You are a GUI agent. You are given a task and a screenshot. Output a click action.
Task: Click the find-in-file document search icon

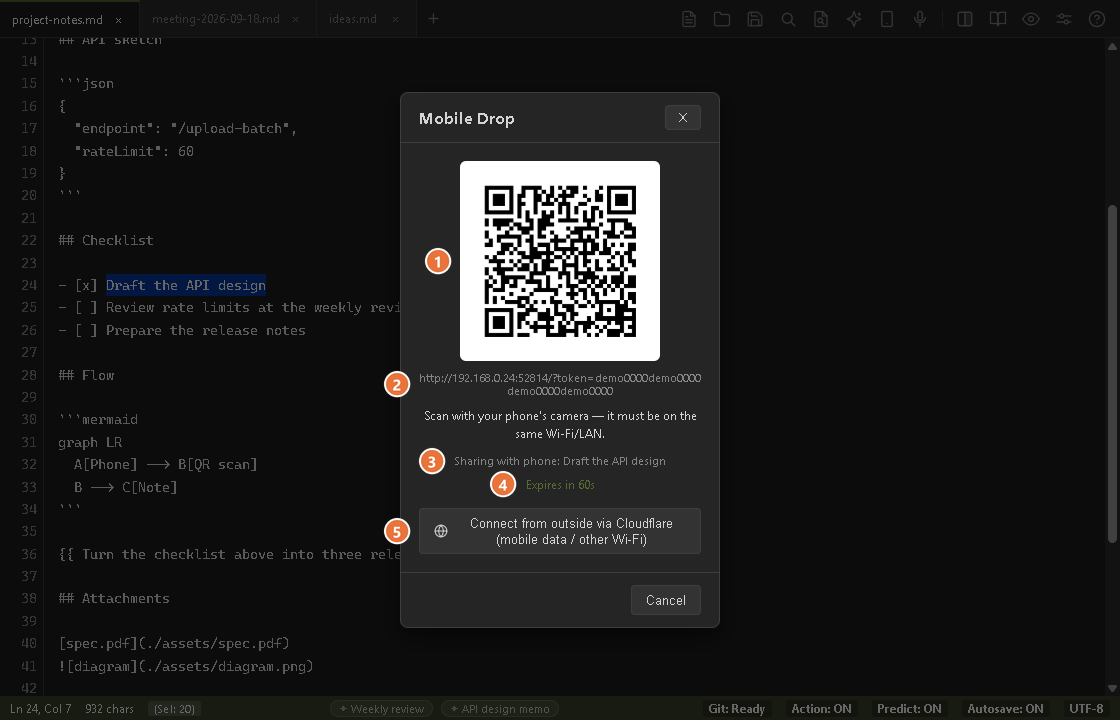pyautogui.click(x=821, y=19)
